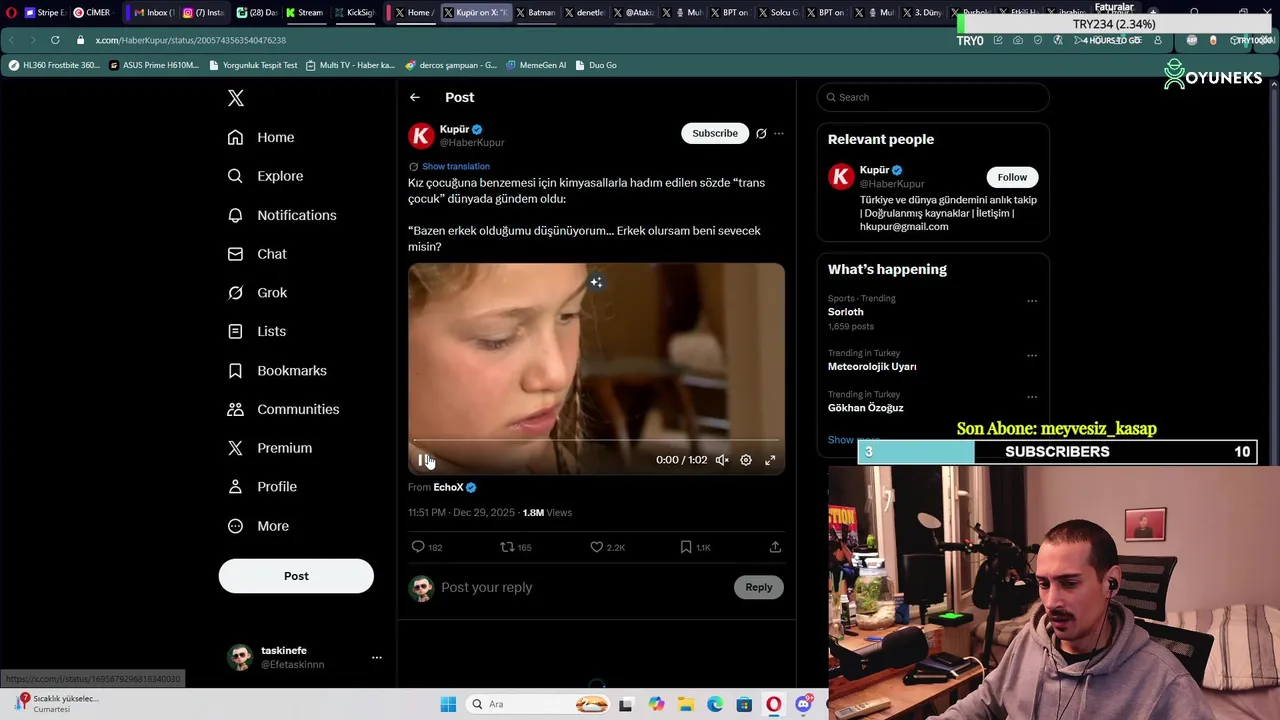The height and width of the screenshot is (720, 1280).
Task: Open Discord from the taskbar
Action: coord(803,704)
